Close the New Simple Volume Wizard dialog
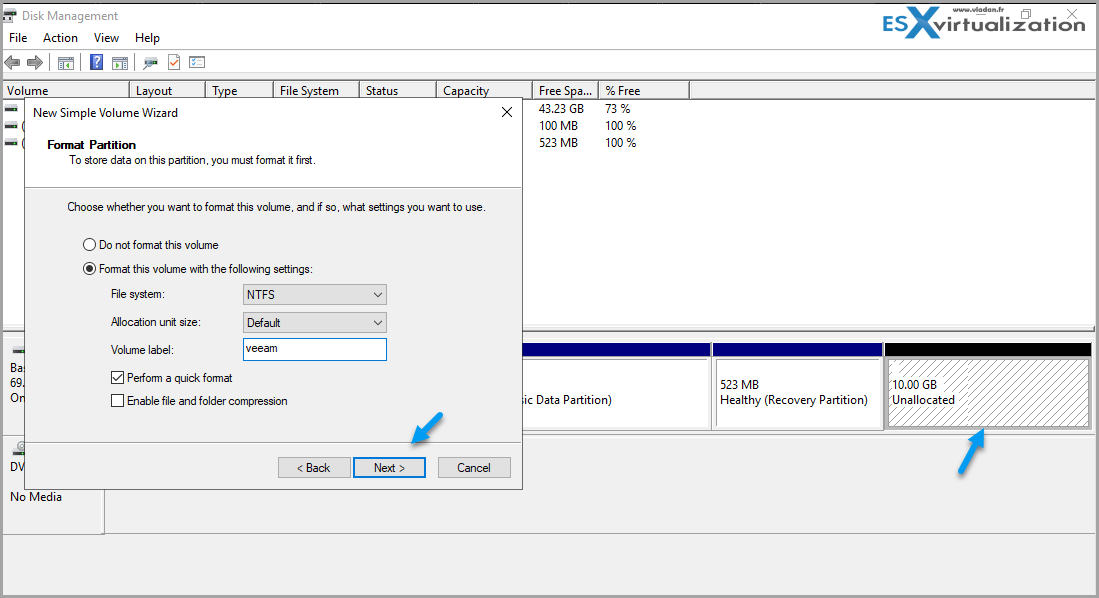The width and height of the screenshot is (1099, 598). [507, 112]
